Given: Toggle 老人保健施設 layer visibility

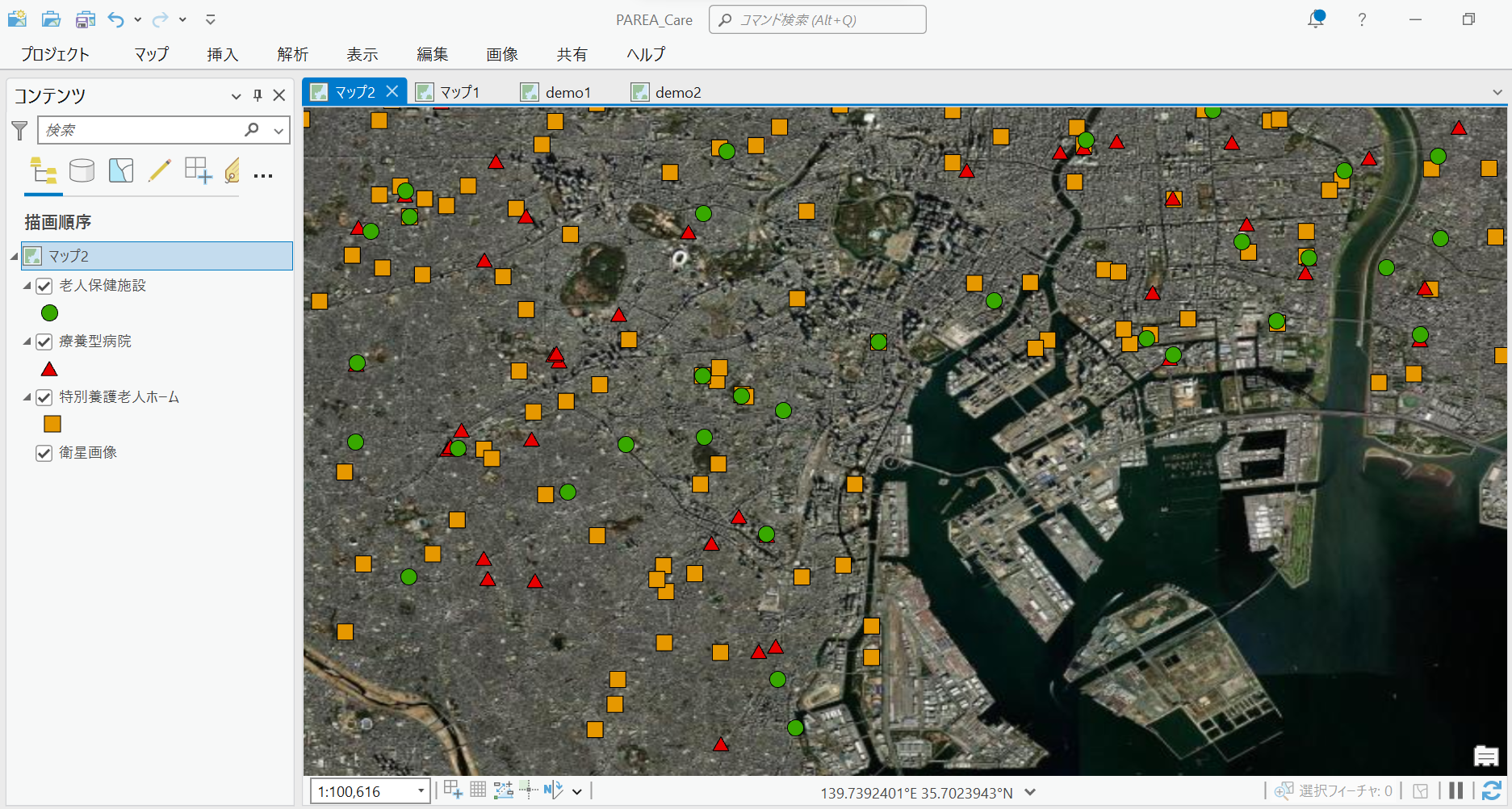Looking at the screenshot, I should coord(44,286).
